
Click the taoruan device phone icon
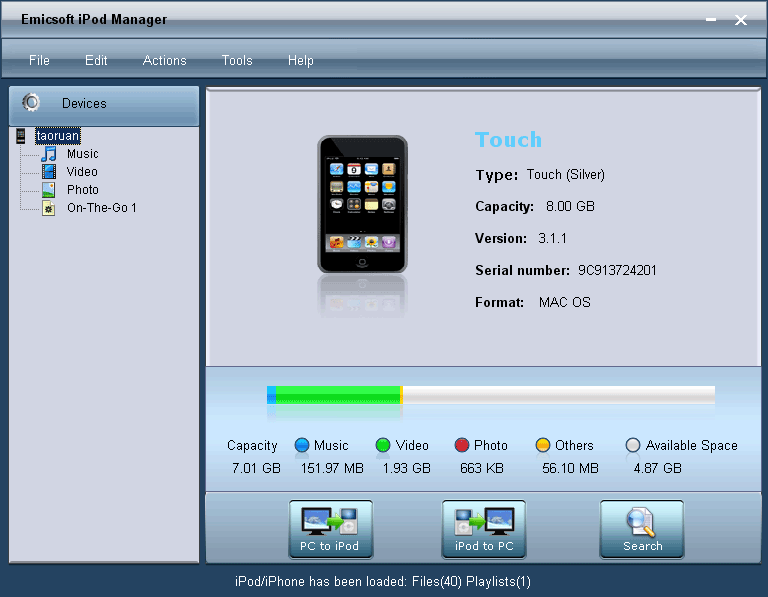coord(21,136)
